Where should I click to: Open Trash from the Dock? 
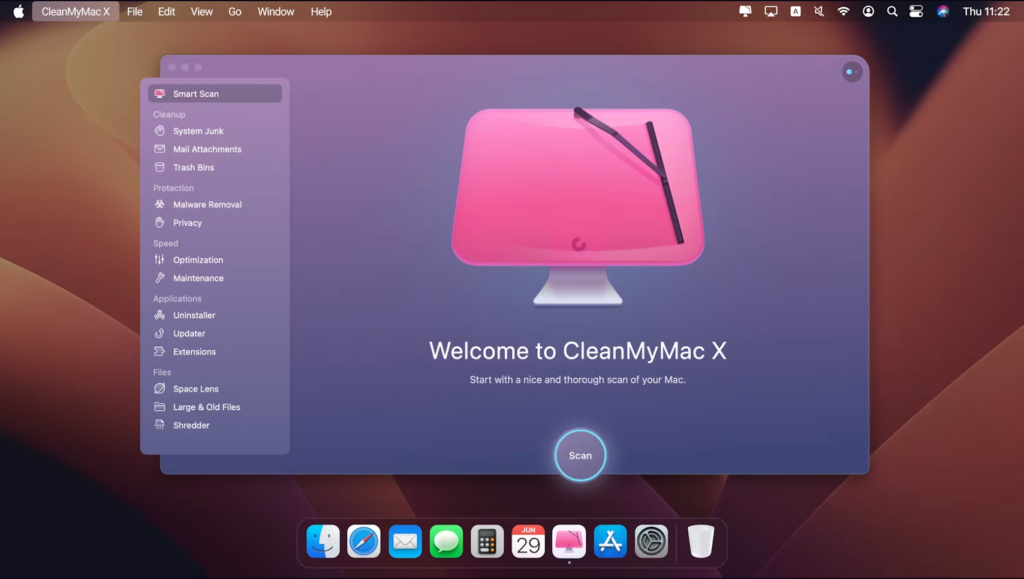[701, 541]
